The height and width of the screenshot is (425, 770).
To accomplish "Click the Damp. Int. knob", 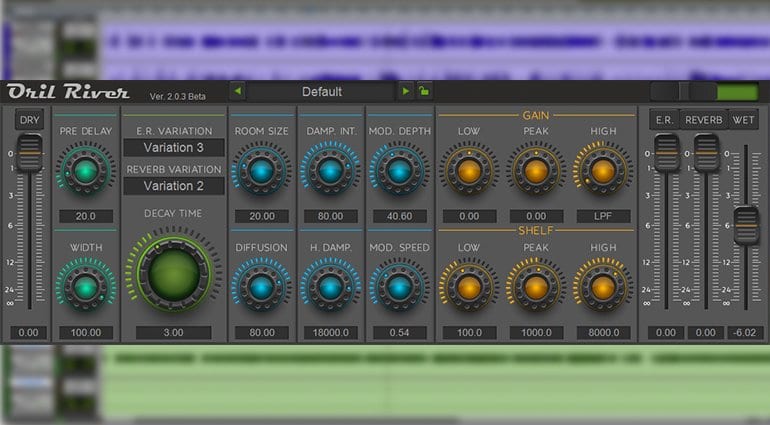I will point(330,171).
